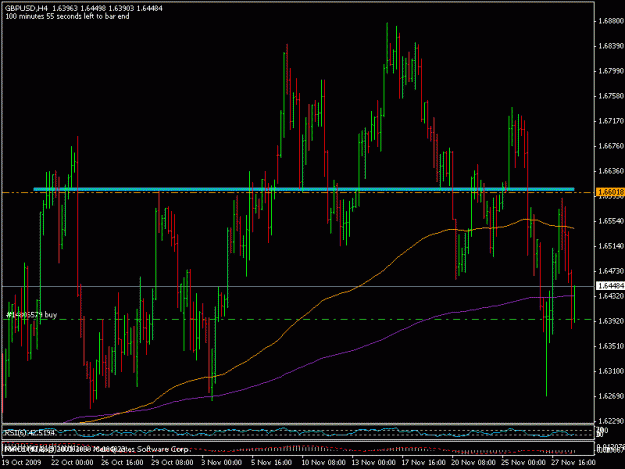625x469 pixels.
Task: Click the '#14806579 buy' order label
Action: tap(31, 315)
